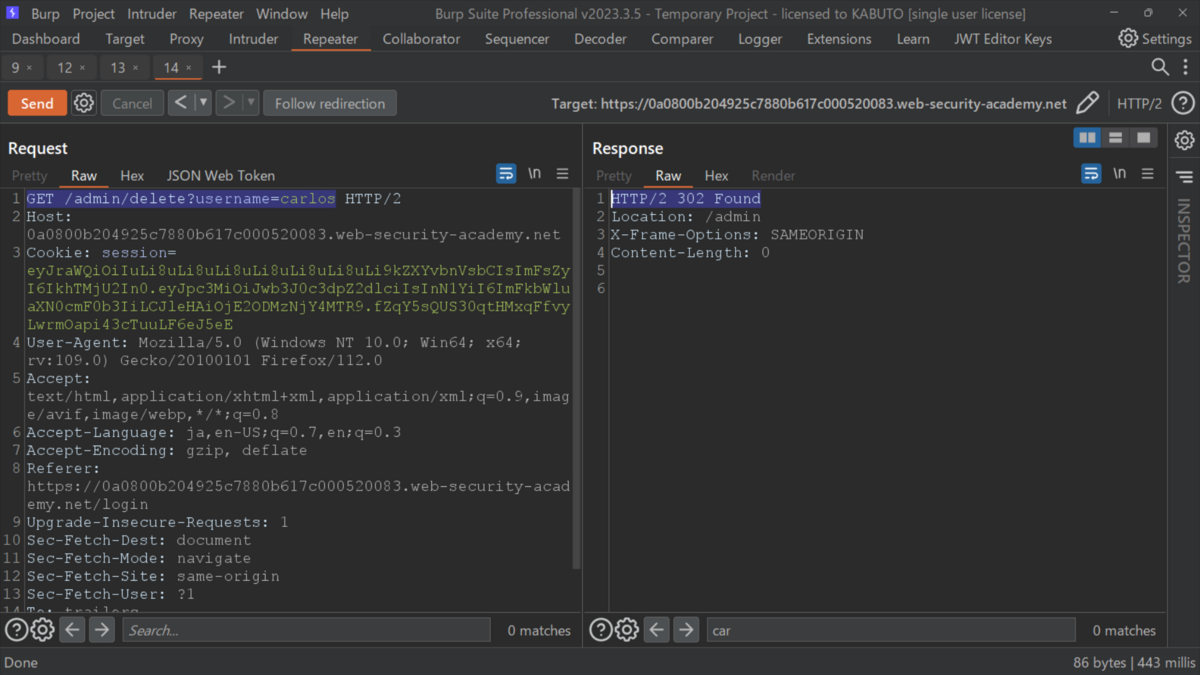Select combined tabbed layout icon
The width and height of the screenshot is (1200, 675).
[1143, 138]
